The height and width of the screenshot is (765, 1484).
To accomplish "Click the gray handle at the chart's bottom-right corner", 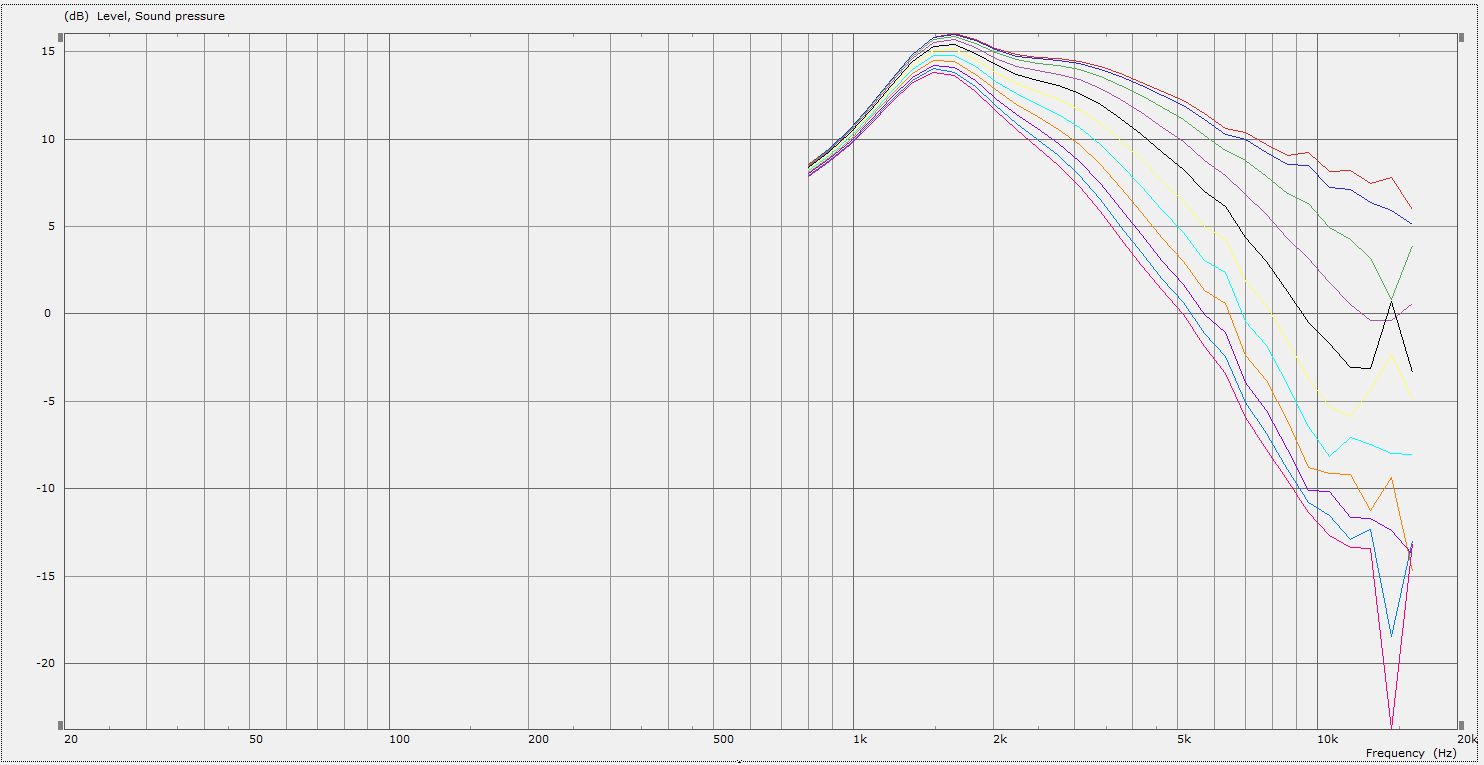I will pyautogui.click(x=1460, y=725).
